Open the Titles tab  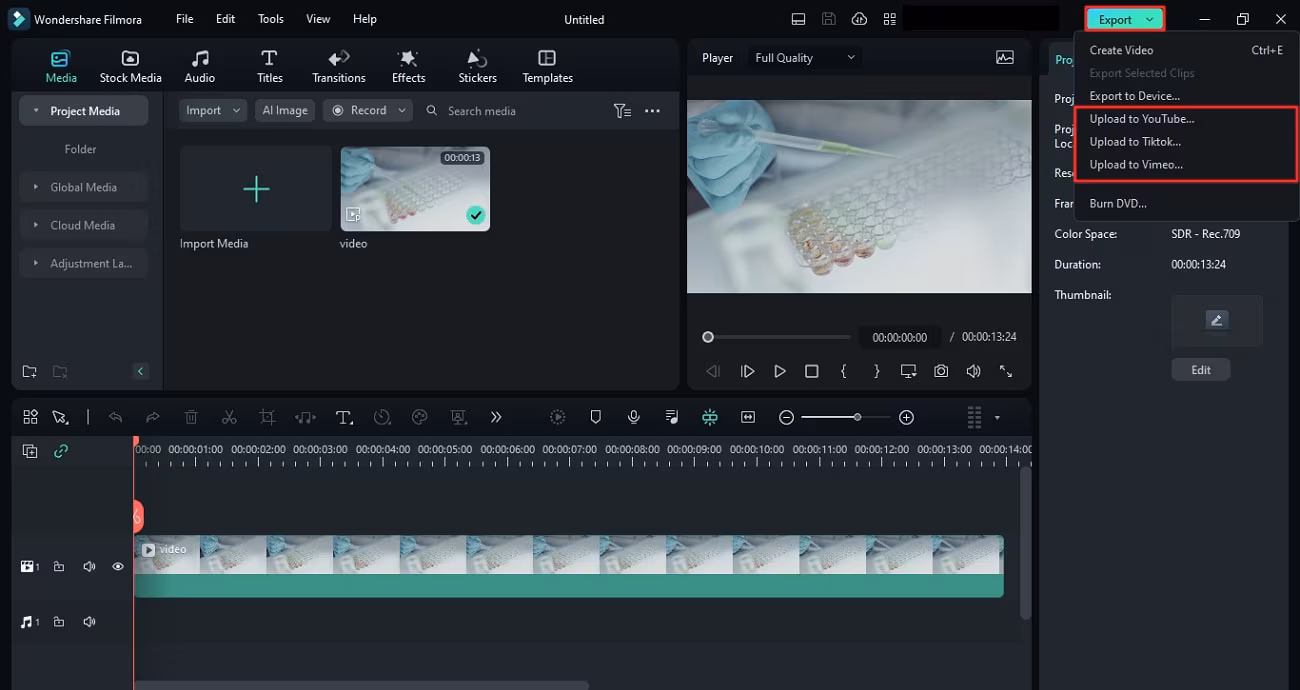point(269,67)
